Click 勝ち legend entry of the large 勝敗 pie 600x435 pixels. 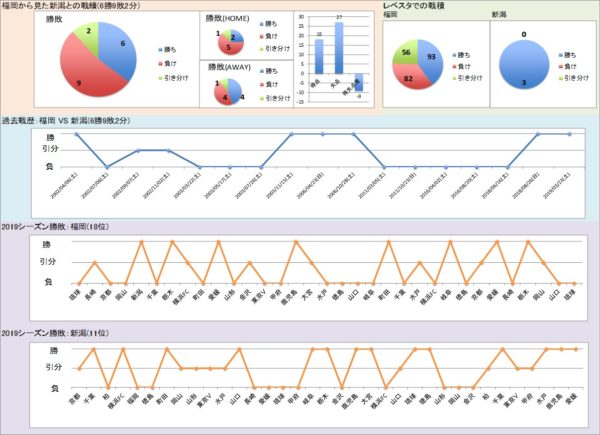[x=167, y=50]
